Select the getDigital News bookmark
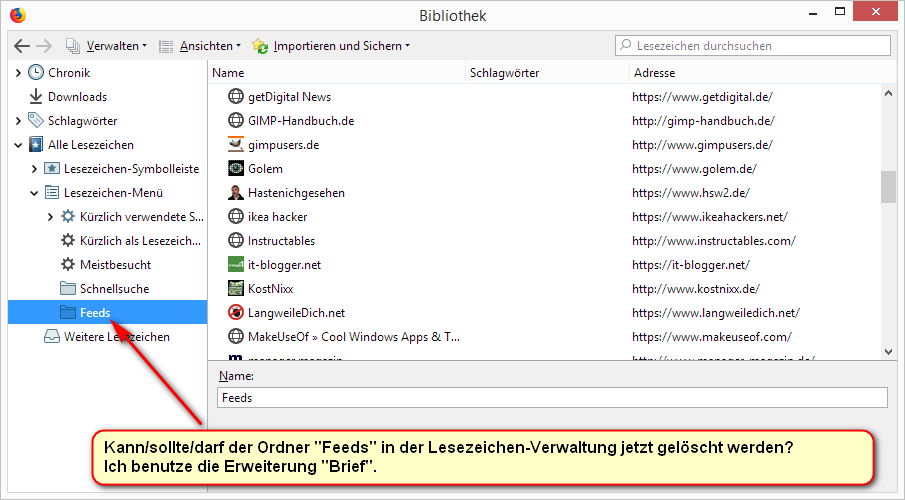The image size is (905, 500). 289,96
